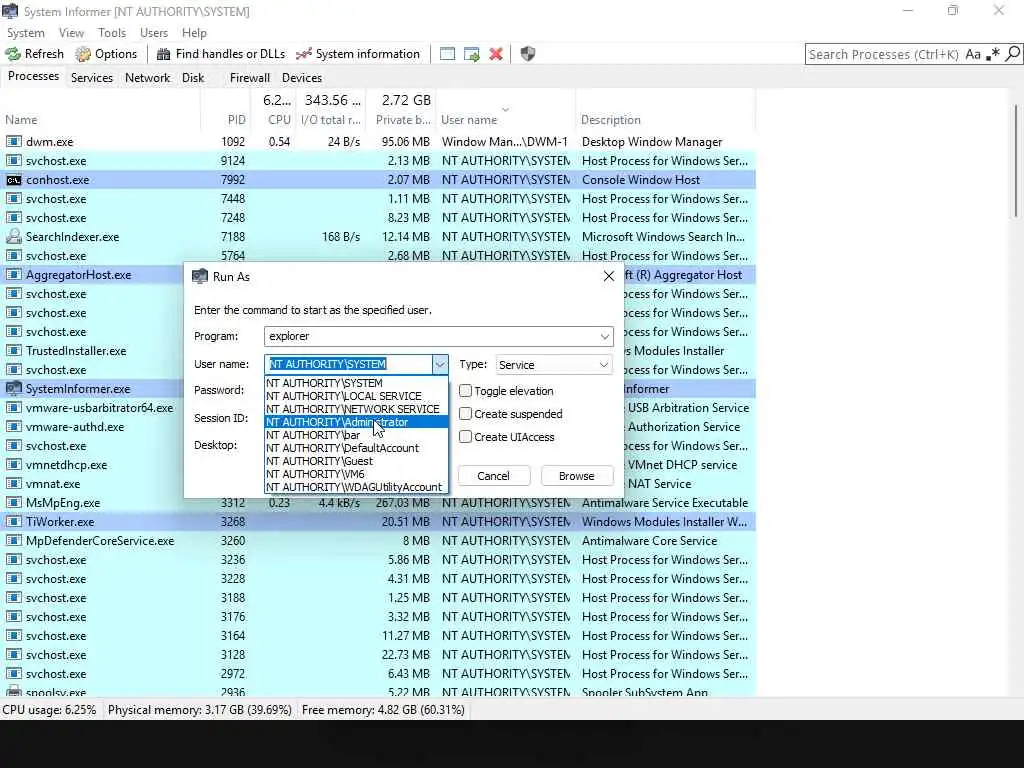Choose NT AUTHORITY\Administrator from list
1024x768 pixels.
click(x=357, y=422)
